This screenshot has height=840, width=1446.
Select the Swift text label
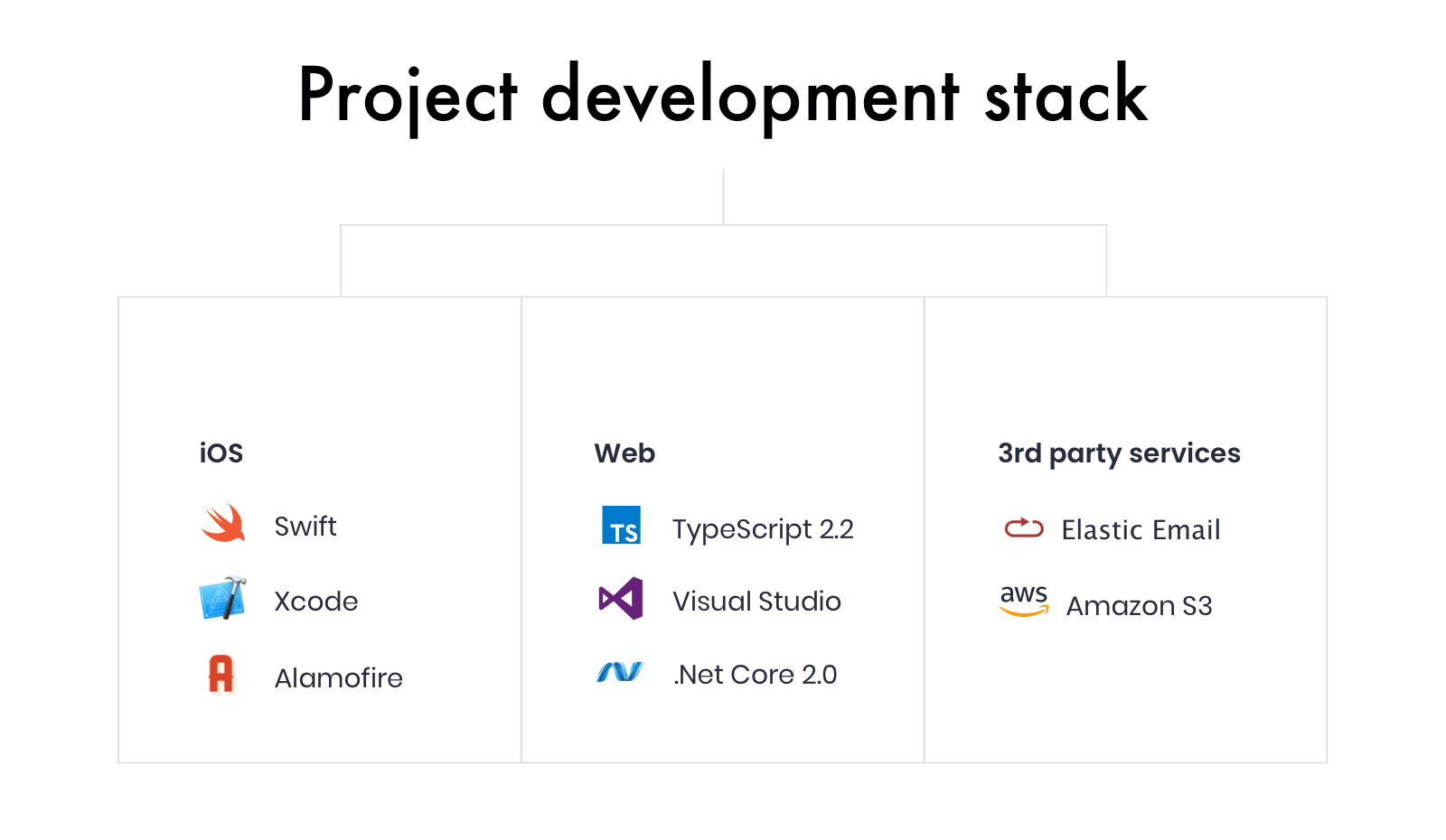click(305, 527)
